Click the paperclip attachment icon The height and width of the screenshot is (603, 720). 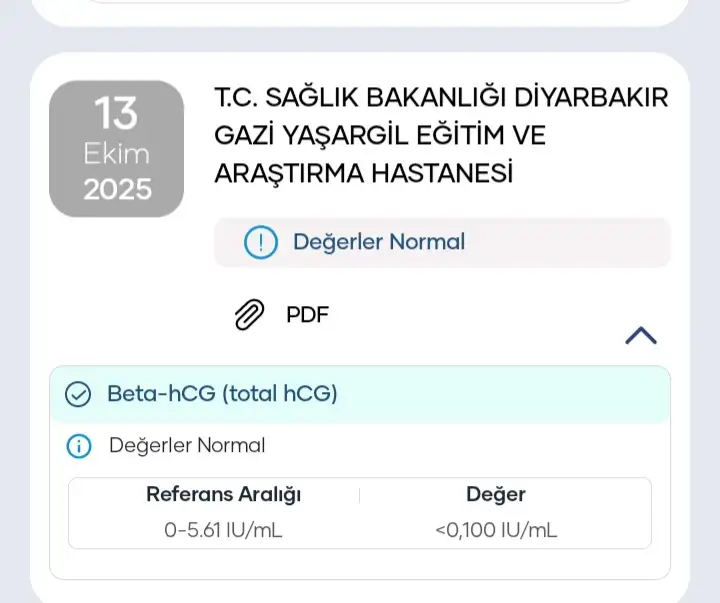tap(249, 315)
